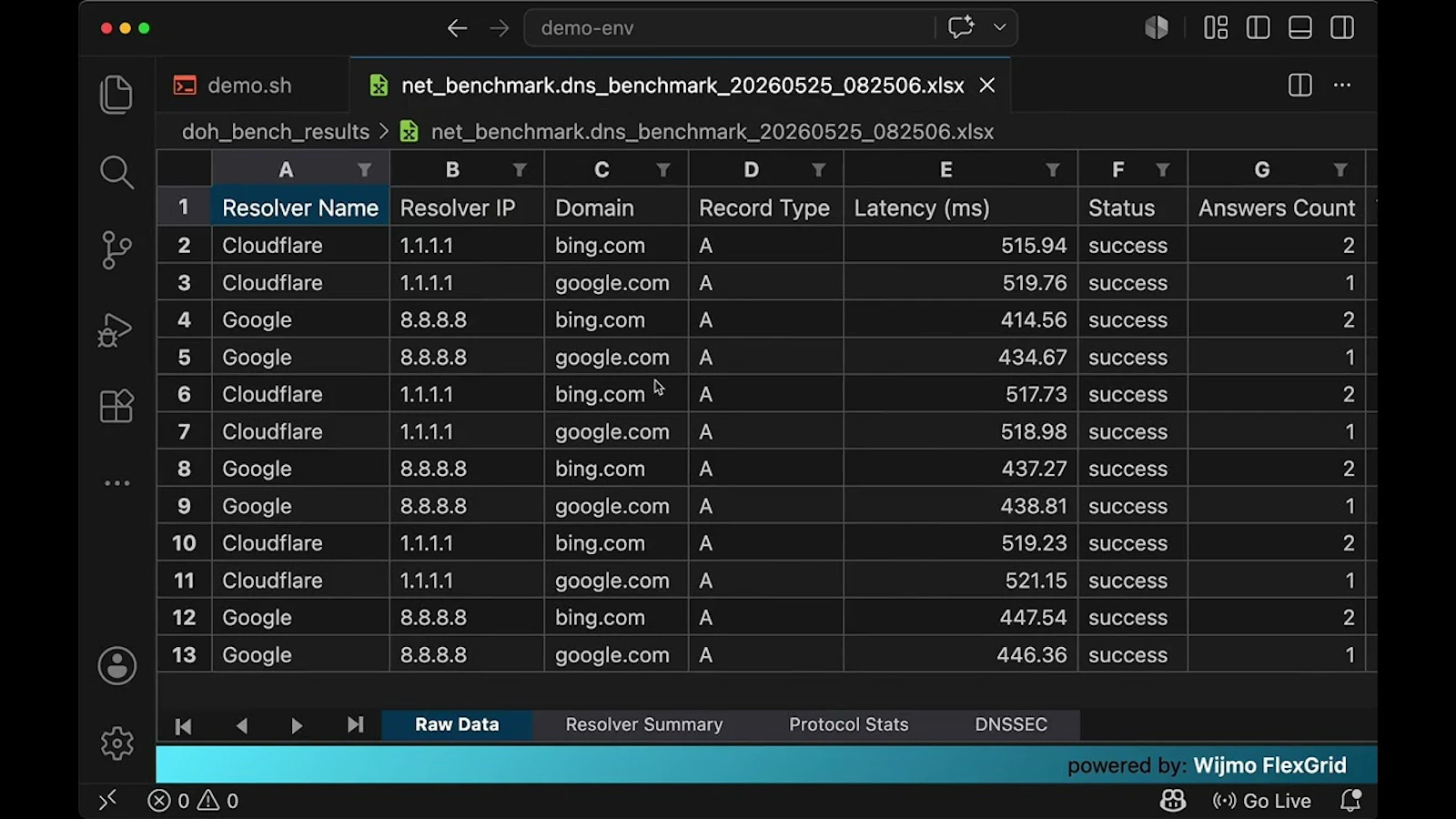Open the errors and warnings problems indicator
Viewport: 1456px width, 819px height.
click(193, 801)
